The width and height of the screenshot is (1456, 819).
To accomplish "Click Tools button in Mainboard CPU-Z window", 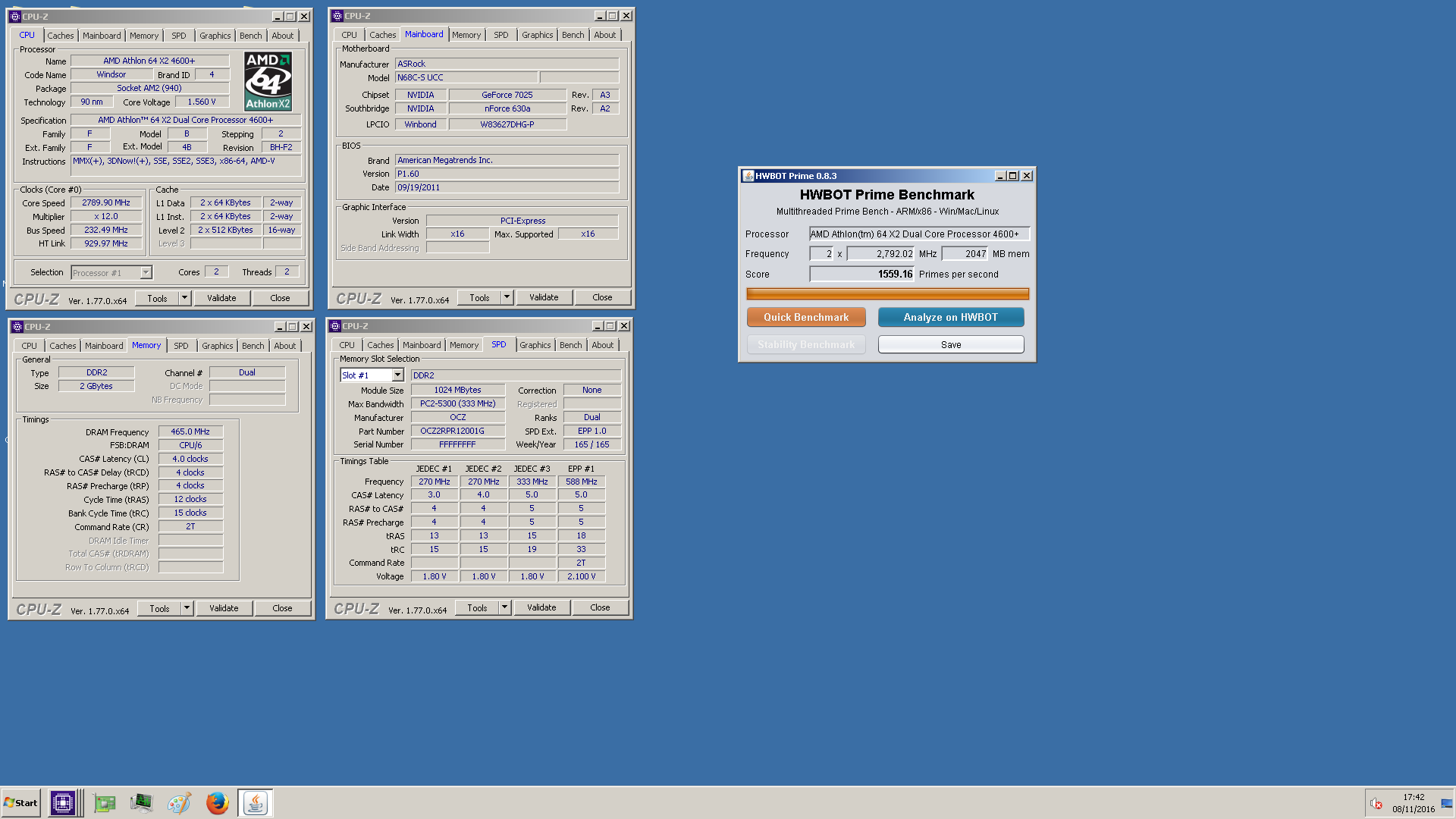I will tap(479, 297).
